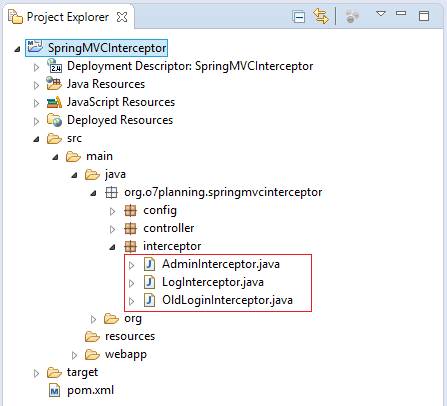Select OldLoginInterceptor.java file

(x=227, y=300)
